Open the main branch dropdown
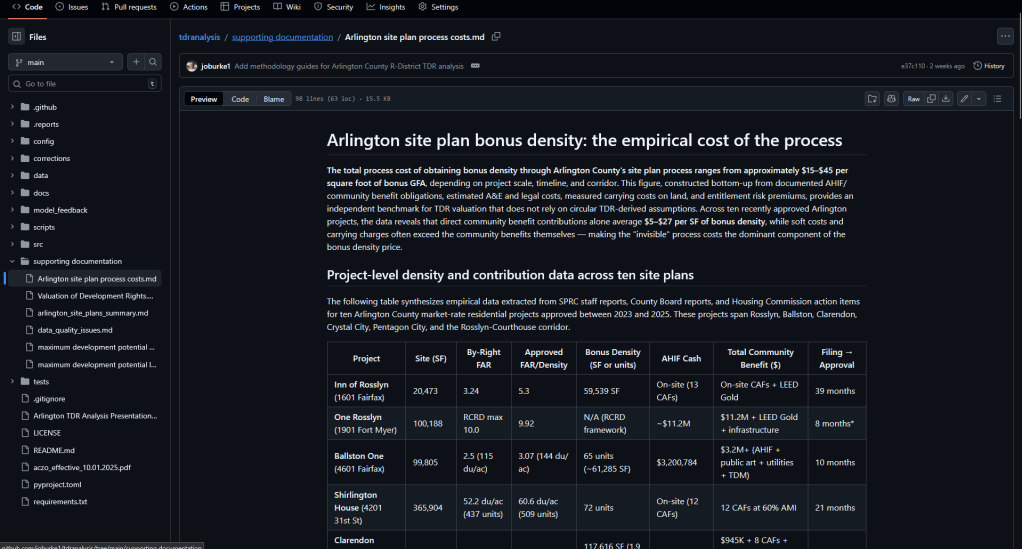The height and width of the screenshot is (549, 1022). 66,62
